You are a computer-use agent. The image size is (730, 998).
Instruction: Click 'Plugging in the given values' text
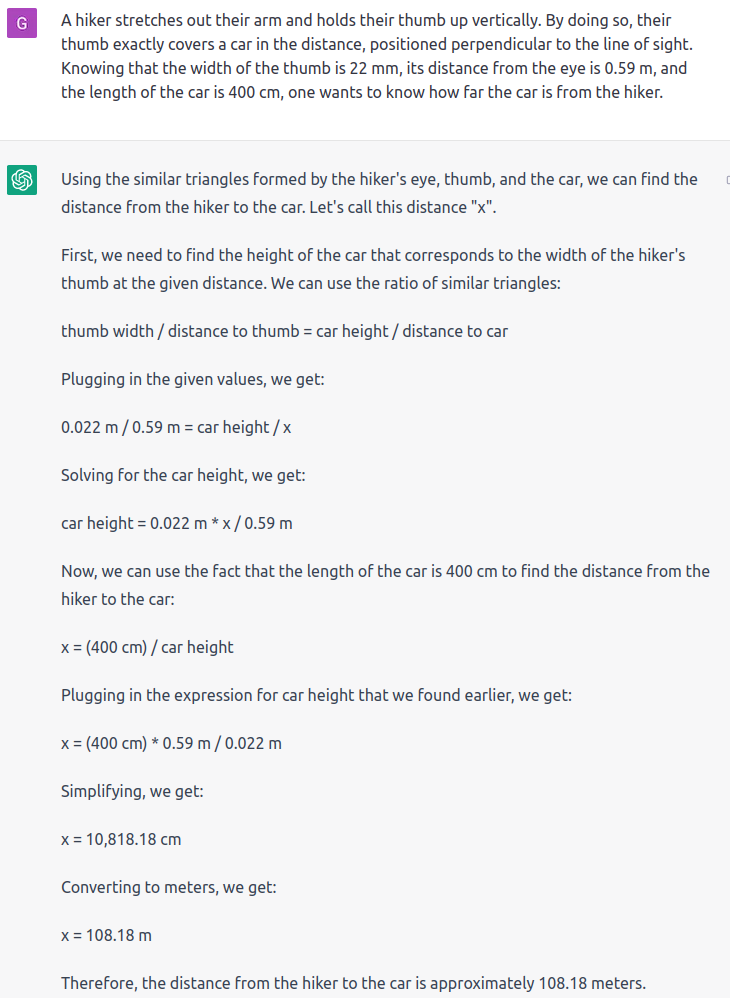point(193,379)
